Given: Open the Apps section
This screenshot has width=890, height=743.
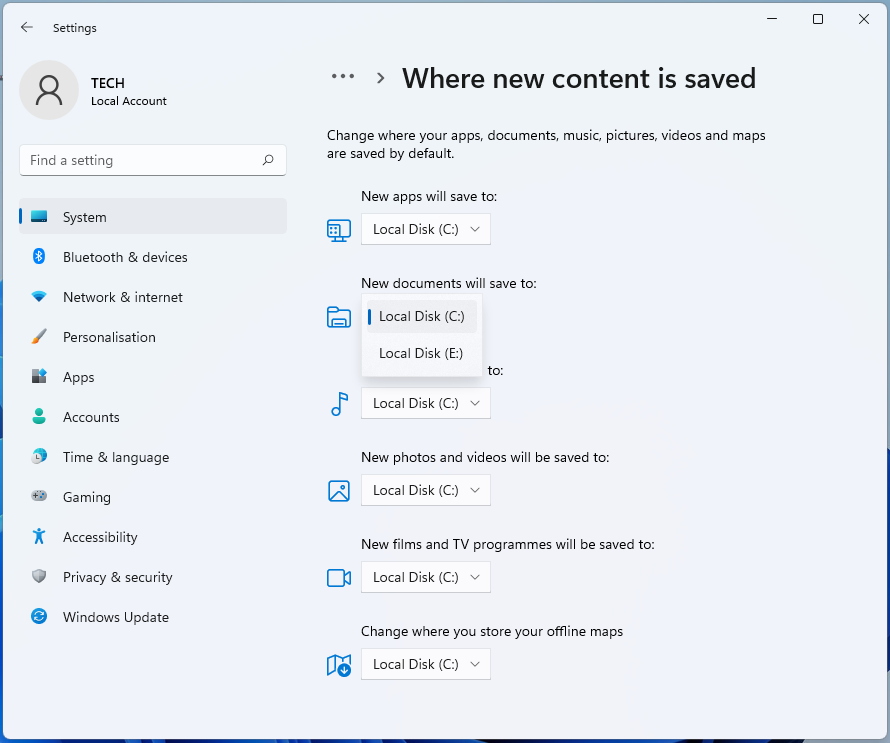Looking at the screenshot, I should click(x=153, y=377).
